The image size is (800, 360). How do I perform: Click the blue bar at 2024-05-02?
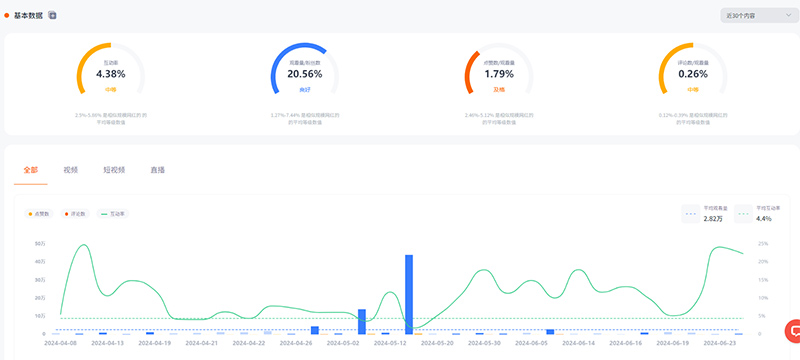362,321
